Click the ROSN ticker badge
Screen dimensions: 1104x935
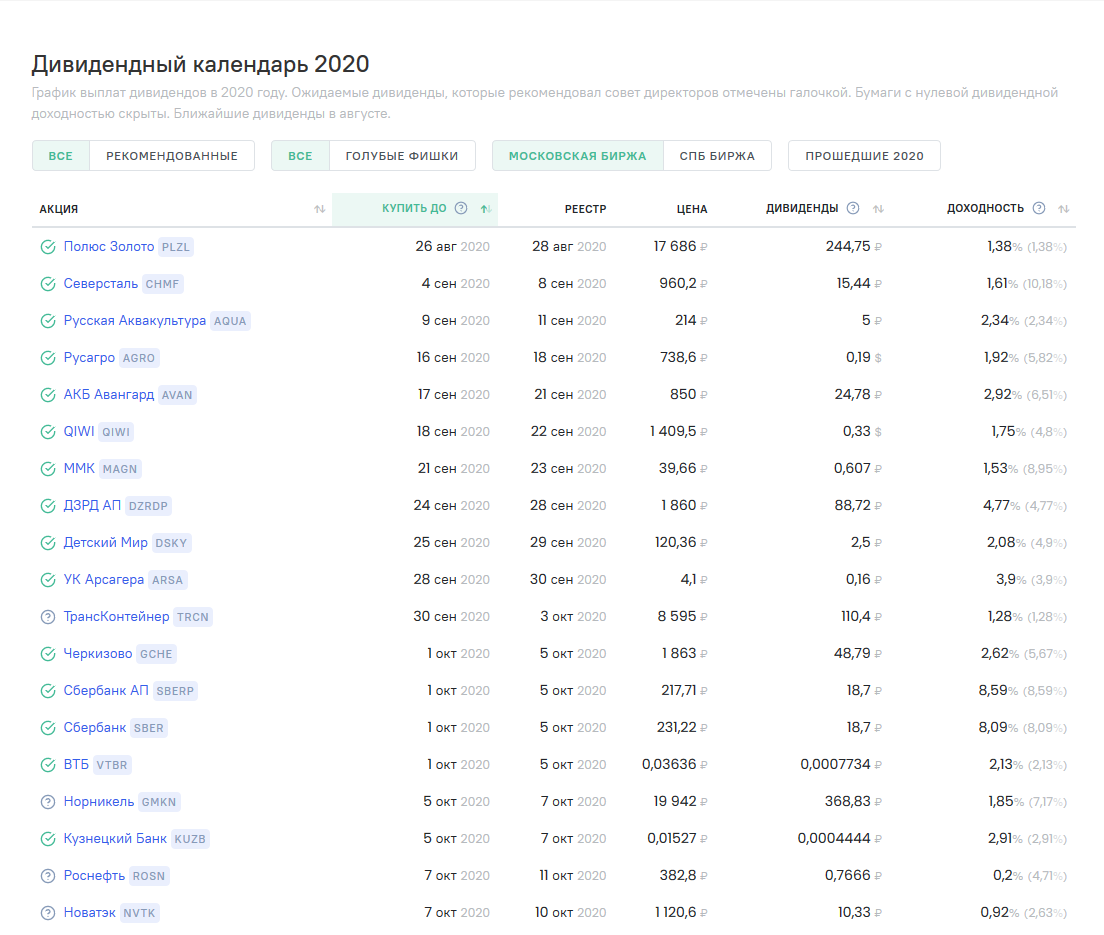coord(149,876)
